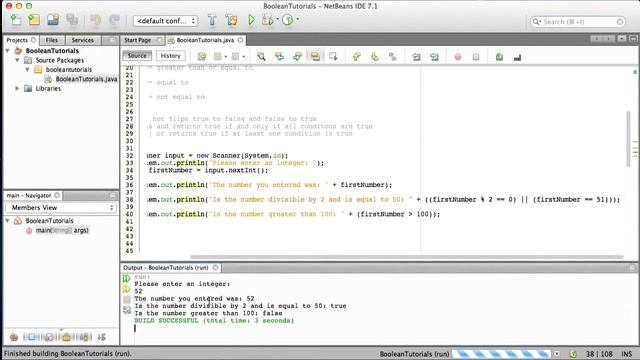This screenshot has width=640, height=360.
Task: Click the editor horizontal scrollbar
Action: (407, 257)
